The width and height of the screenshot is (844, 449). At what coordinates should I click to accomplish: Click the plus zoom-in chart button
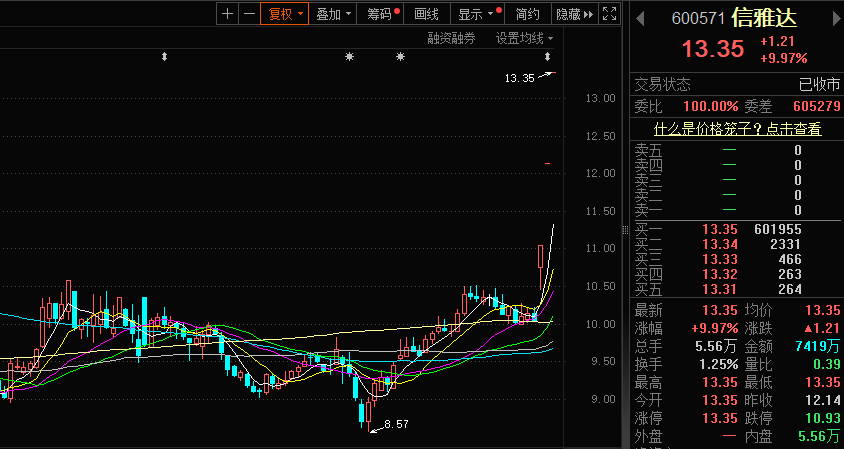pyautogui.click(x=228, y=14)
